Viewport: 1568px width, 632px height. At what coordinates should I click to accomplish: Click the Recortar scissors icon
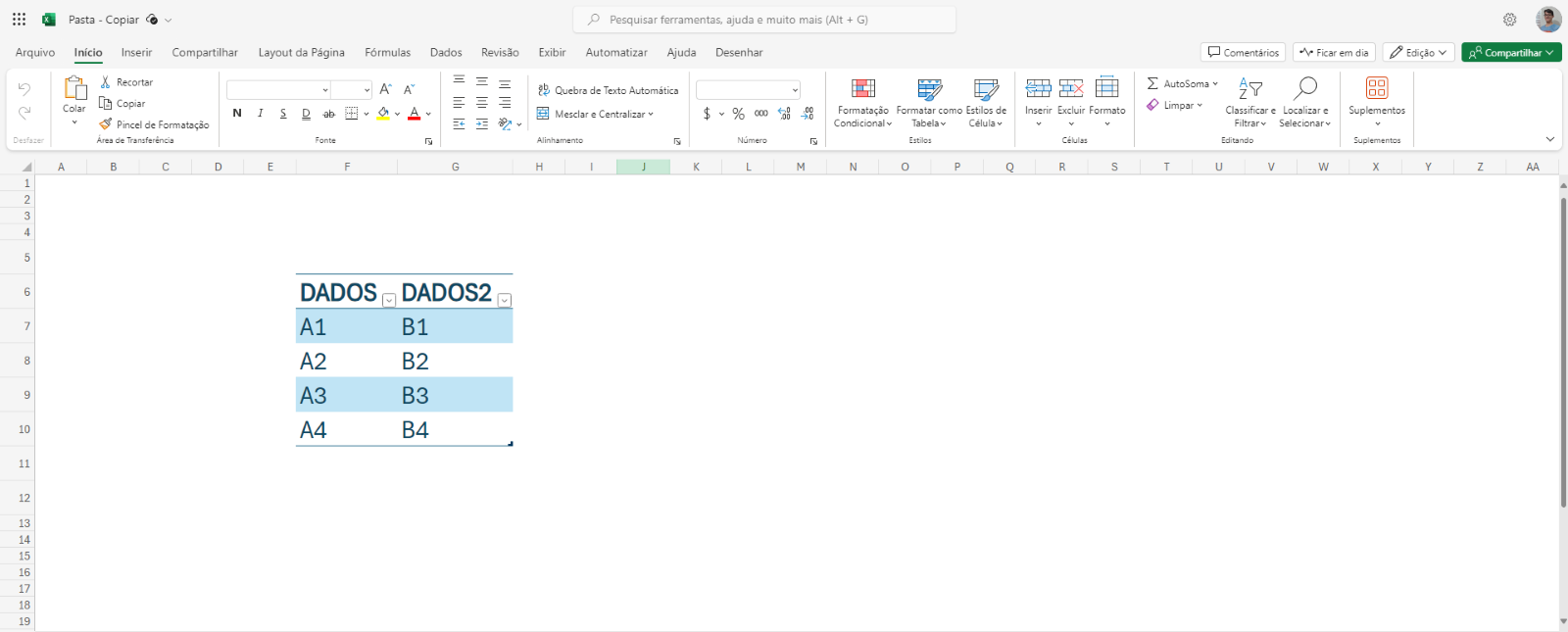(x=106, y=82)
